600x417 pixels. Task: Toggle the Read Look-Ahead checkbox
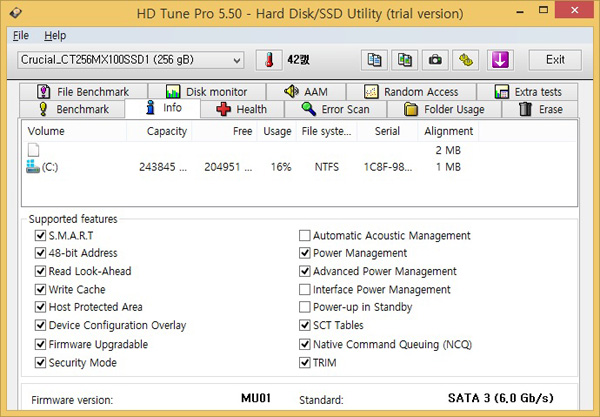[40, 271]
